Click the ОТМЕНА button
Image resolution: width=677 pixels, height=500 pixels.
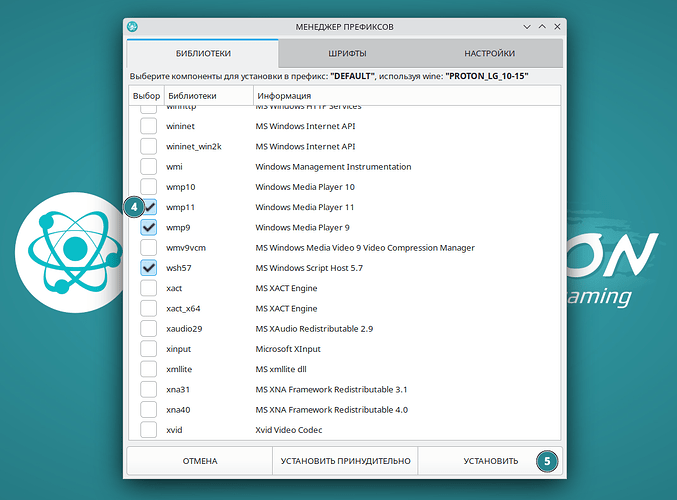199,461
